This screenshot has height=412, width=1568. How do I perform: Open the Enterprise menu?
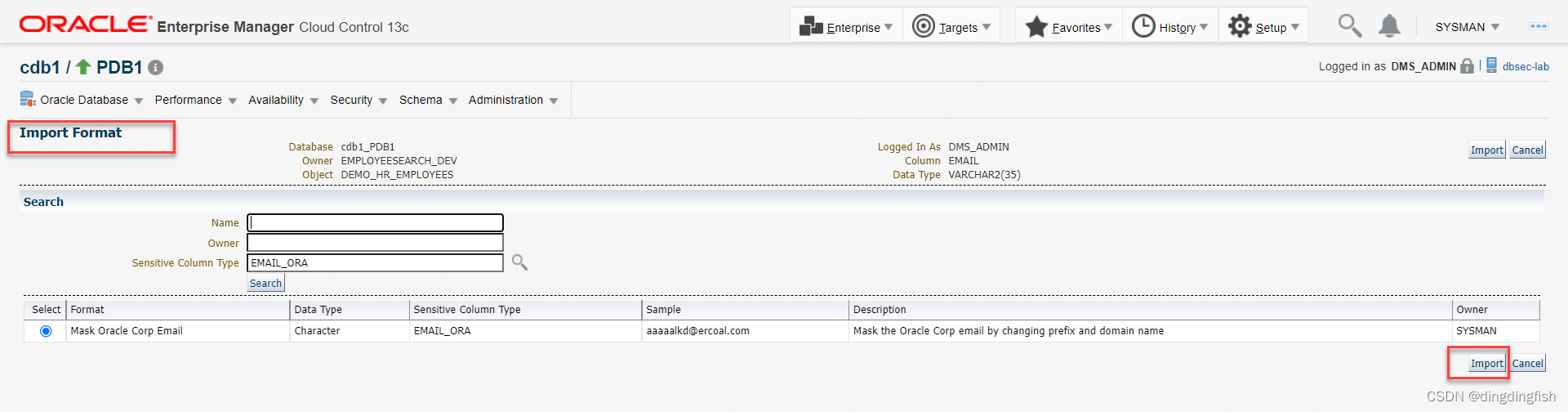846,26
